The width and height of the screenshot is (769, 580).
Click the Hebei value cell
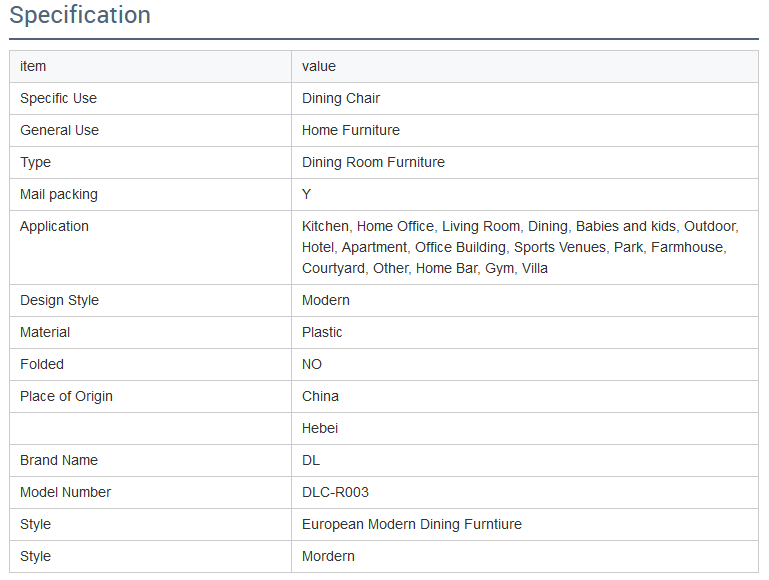click(525, 429)
